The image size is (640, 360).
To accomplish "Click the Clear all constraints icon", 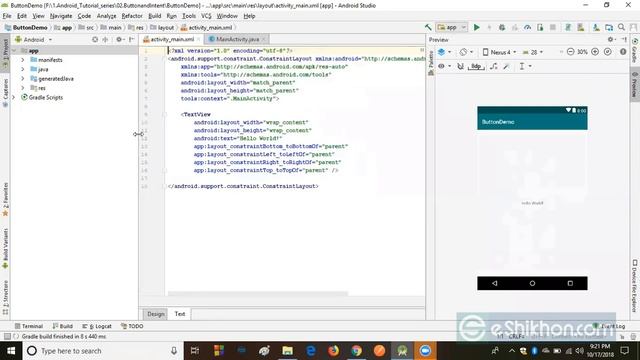I will coord(493,66).
